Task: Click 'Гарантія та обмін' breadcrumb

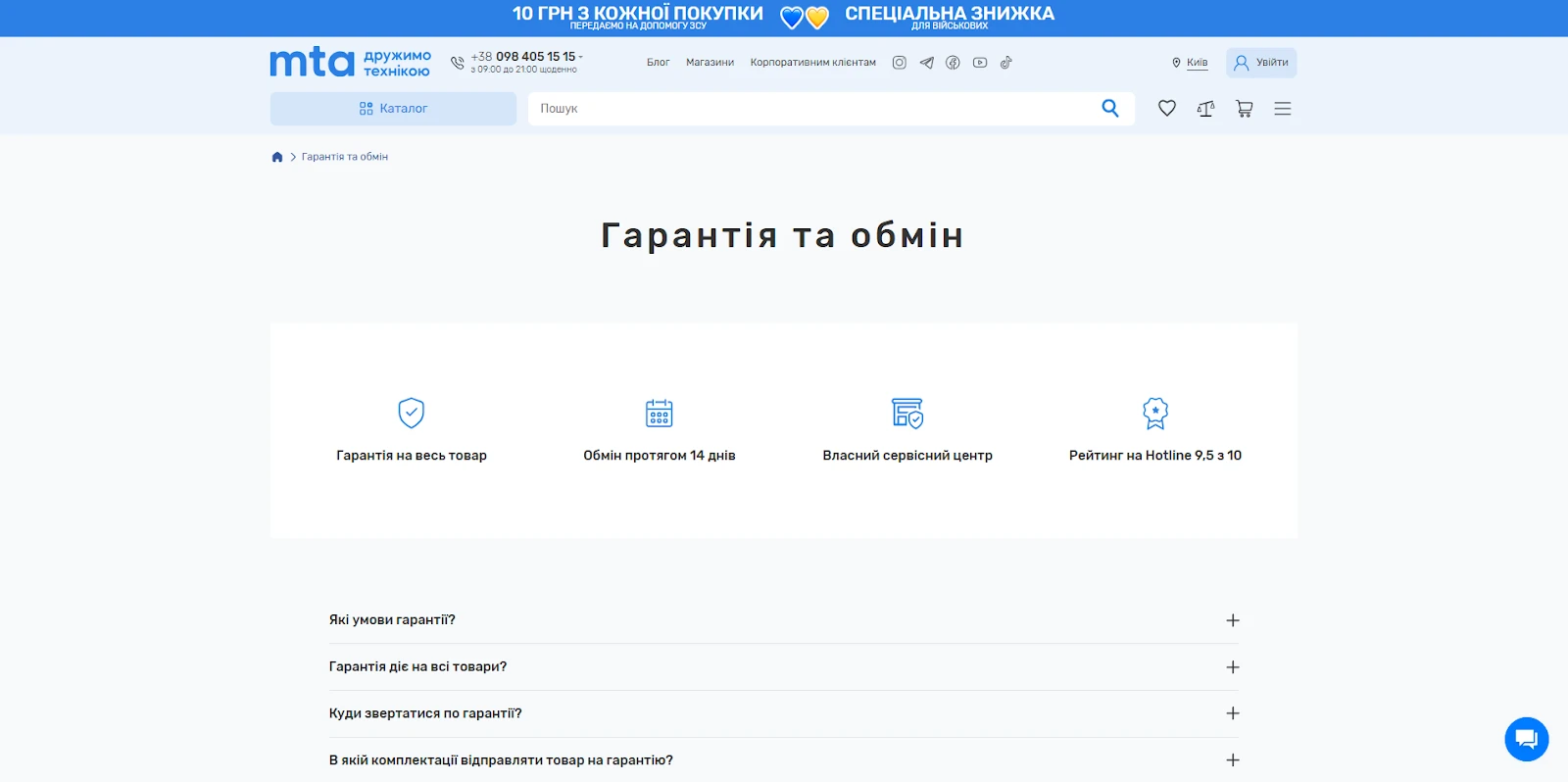Action: (345, 157)
